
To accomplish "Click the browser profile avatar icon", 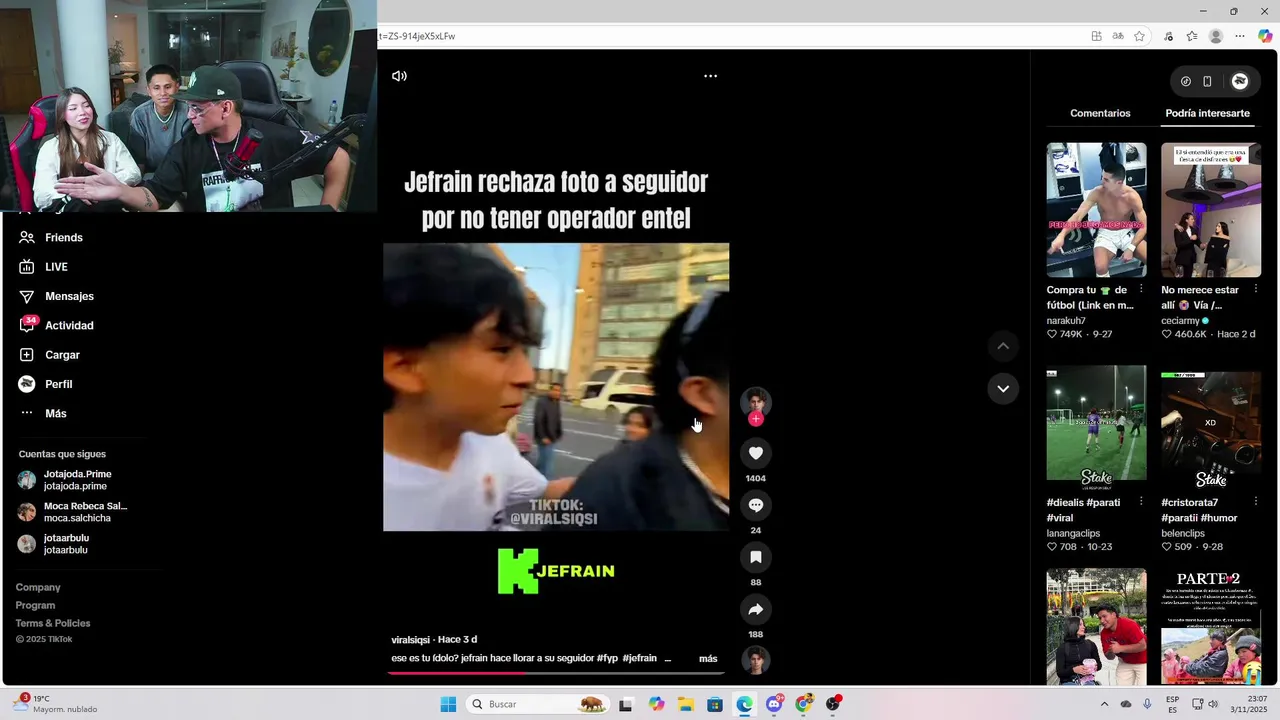I will point(1216,36).
